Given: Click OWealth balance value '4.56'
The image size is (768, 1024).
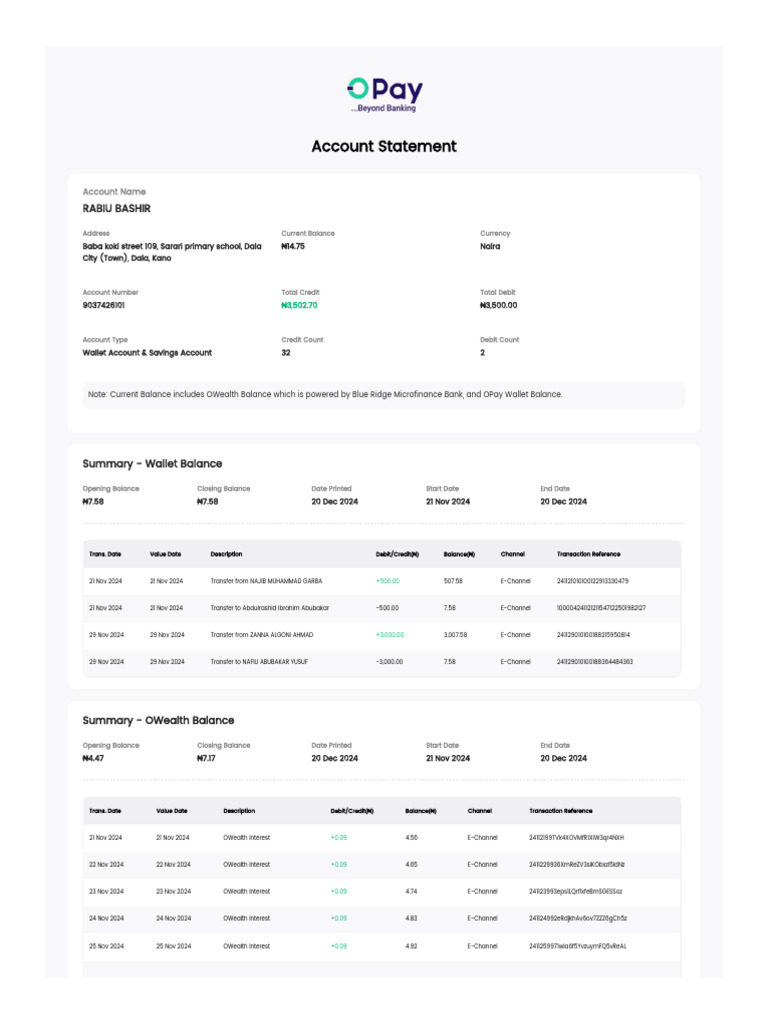Looking at the screenshot, I should click(x=411, y=837).
